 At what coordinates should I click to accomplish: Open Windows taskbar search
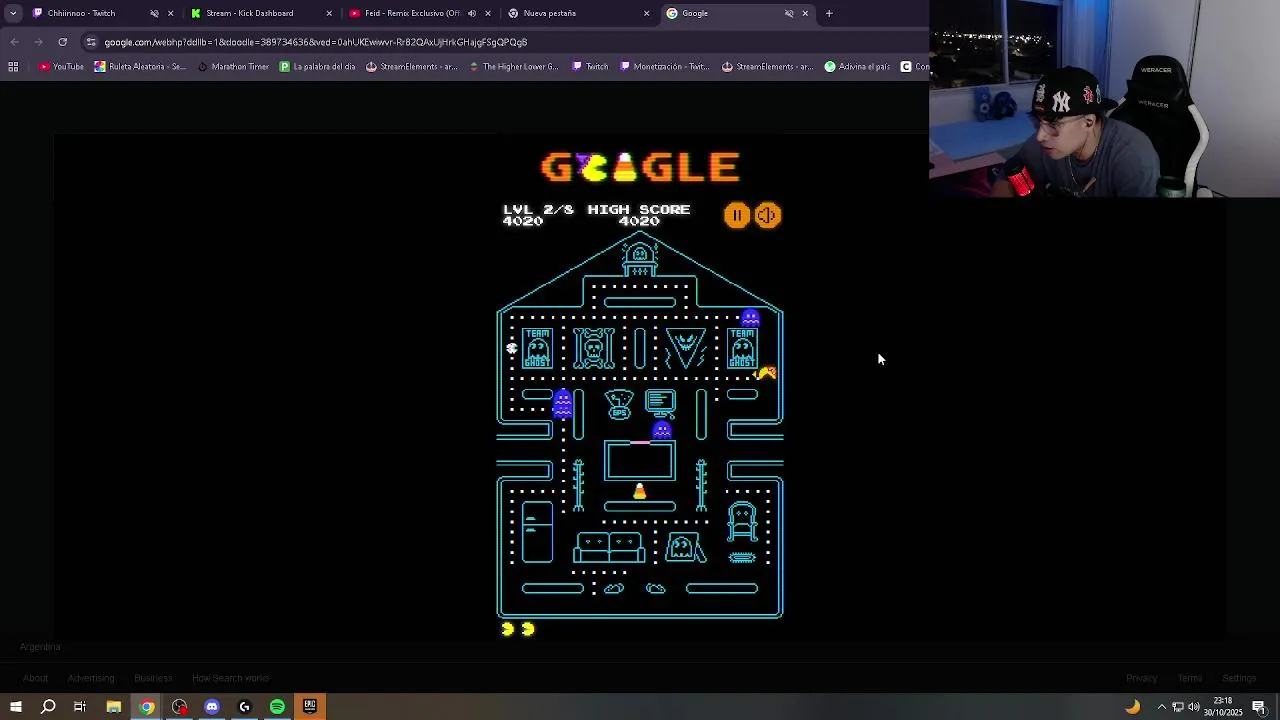(48, 707)
